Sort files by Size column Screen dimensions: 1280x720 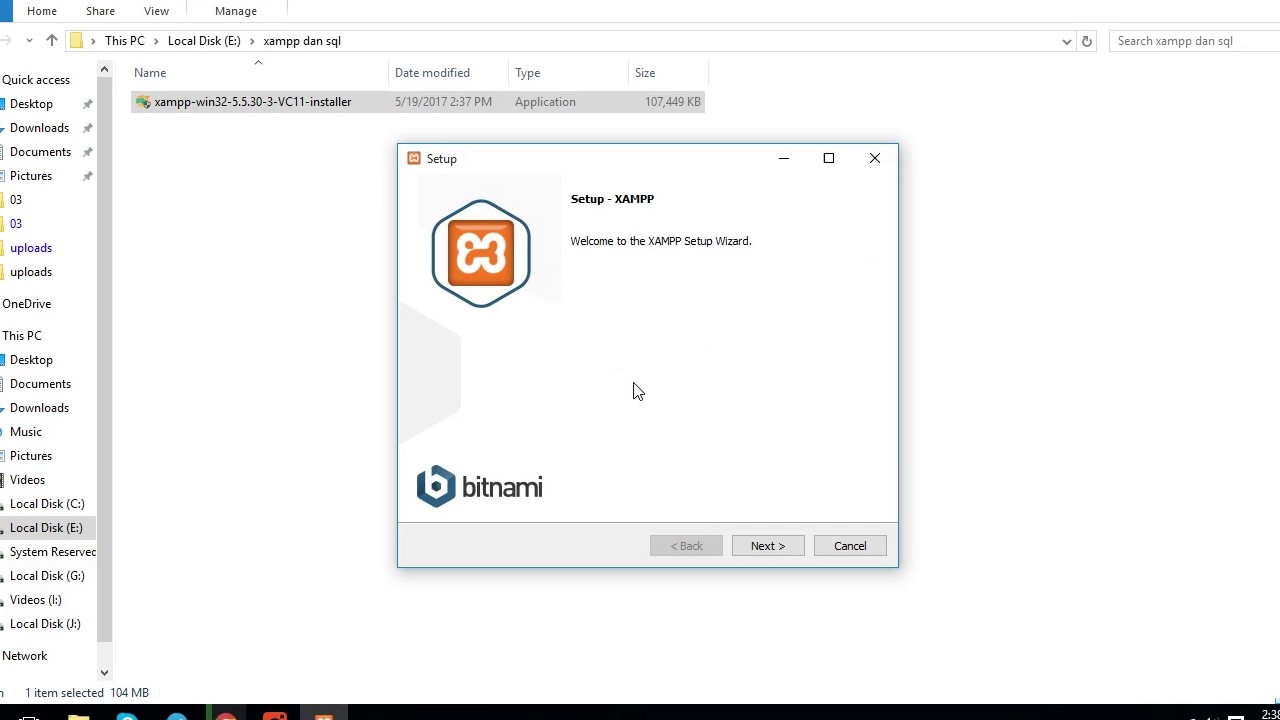(x=645, y=73)
